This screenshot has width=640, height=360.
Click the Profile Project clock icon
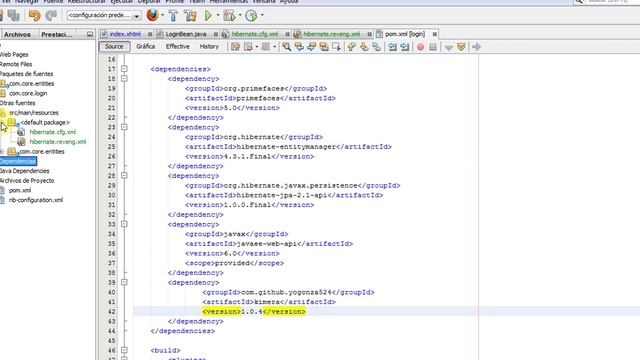pyautogui.click(x=251, y=16)
